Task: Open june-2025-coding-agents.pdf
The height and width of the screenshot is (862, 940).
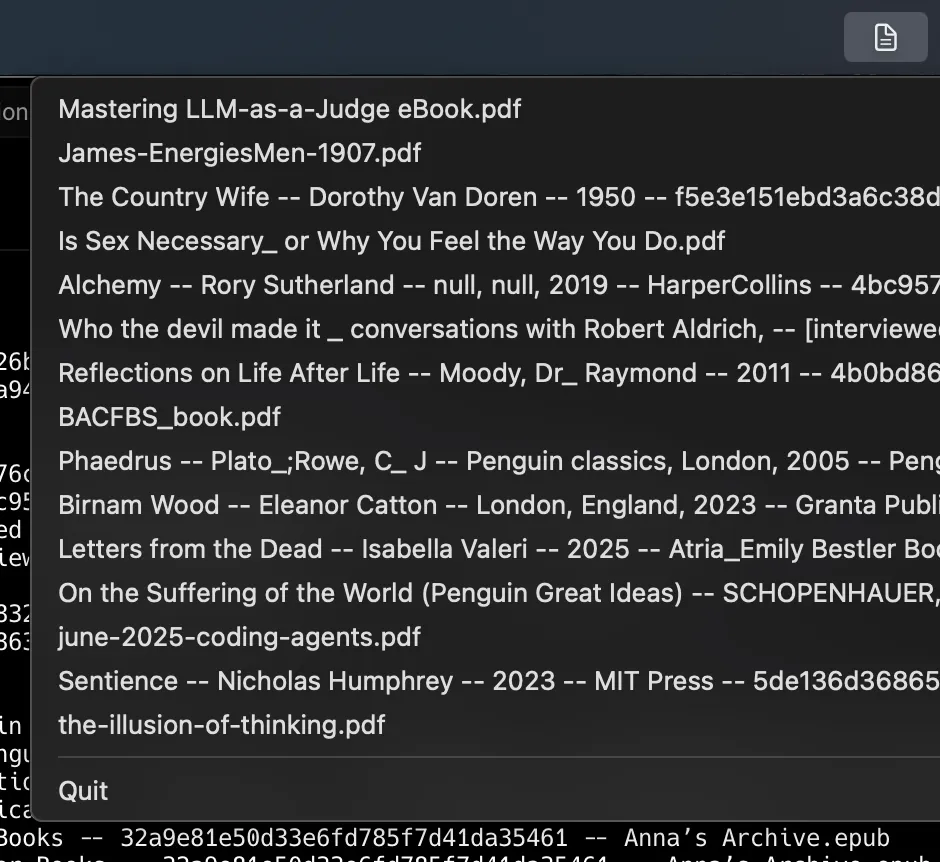Action: click(x=487, y=637)
